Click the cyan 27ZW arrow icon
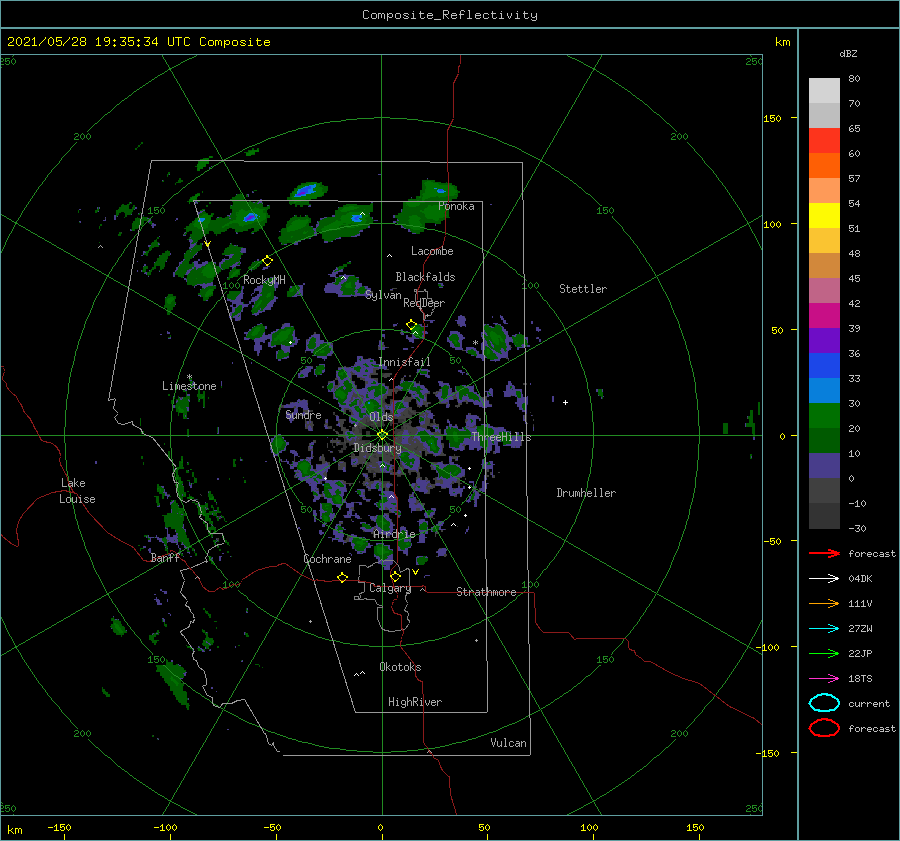 (x=824, y=629)
